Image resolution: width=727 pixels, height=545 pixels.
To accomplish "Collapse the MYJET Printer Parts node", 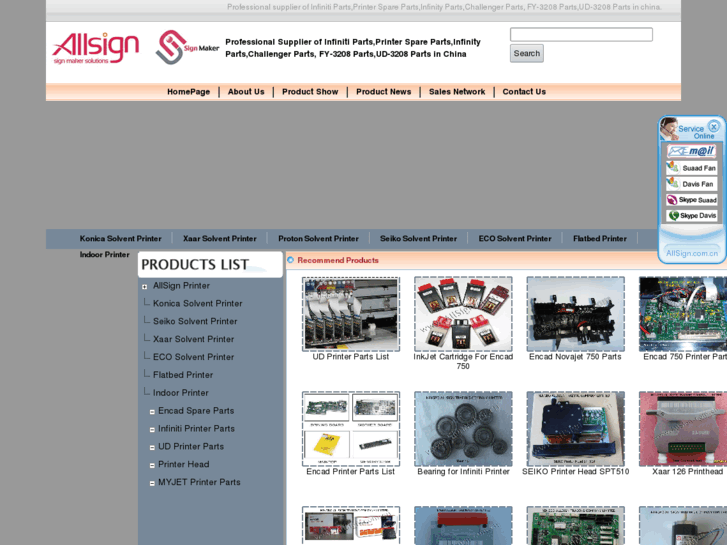I will click(x=152, y=483).
